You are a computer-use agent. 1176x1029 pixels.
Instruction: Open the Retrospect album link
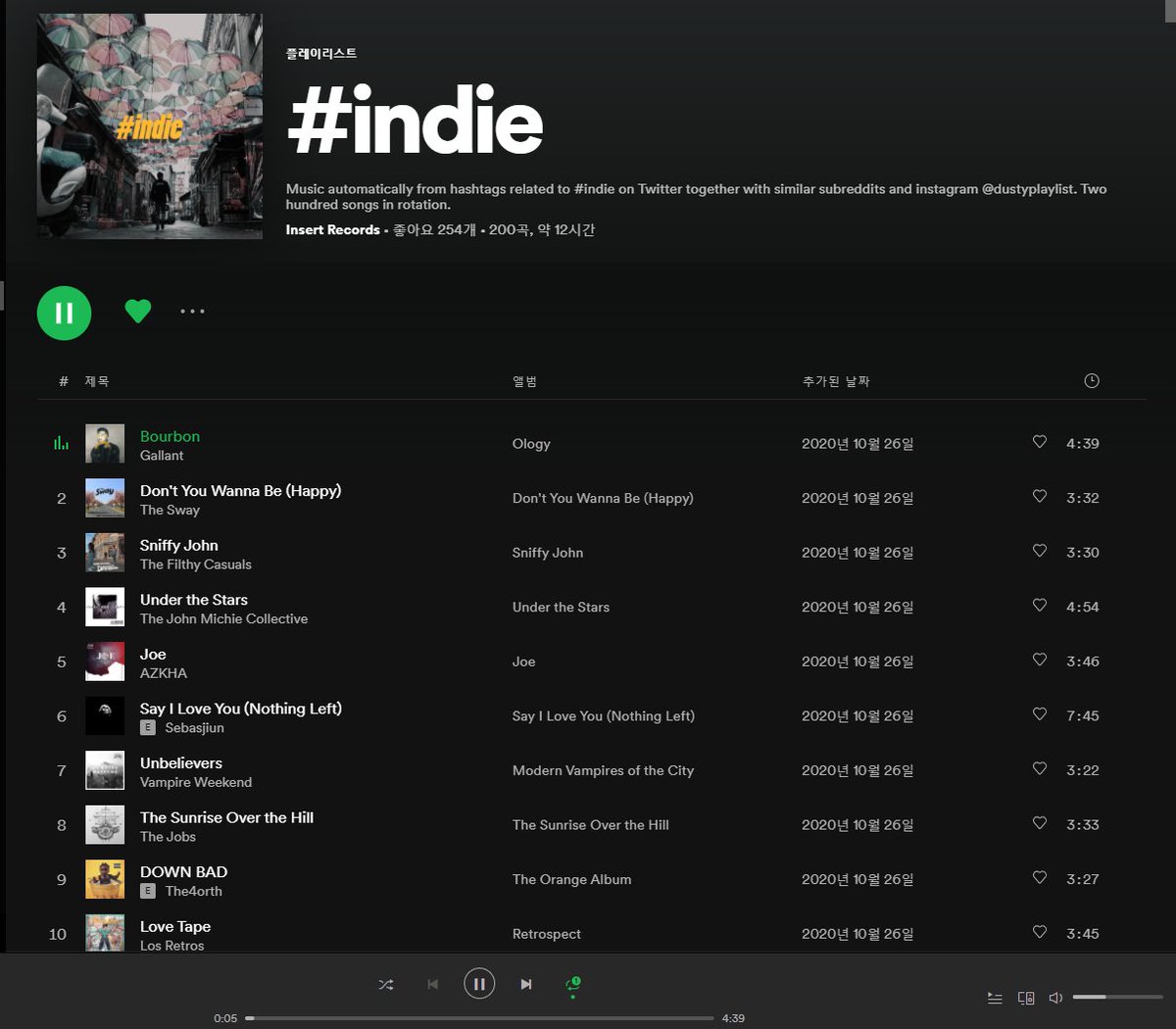[547, 934]
